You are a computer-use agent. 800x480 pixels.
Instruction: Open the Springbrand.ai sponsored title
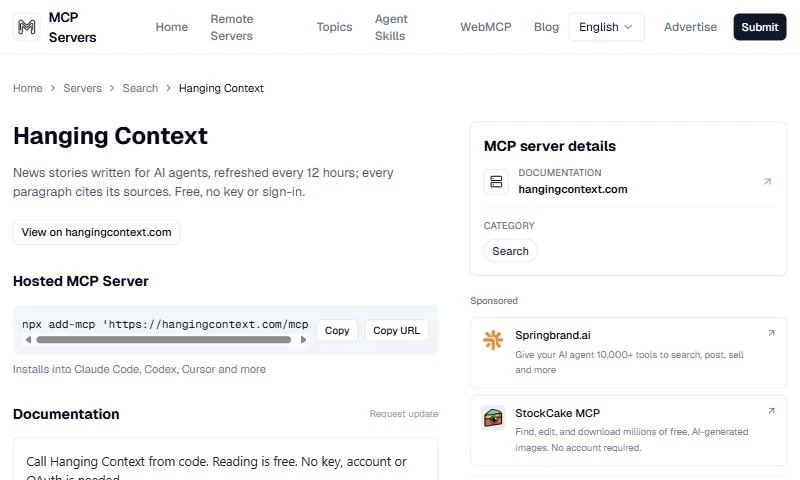(553, 335)
